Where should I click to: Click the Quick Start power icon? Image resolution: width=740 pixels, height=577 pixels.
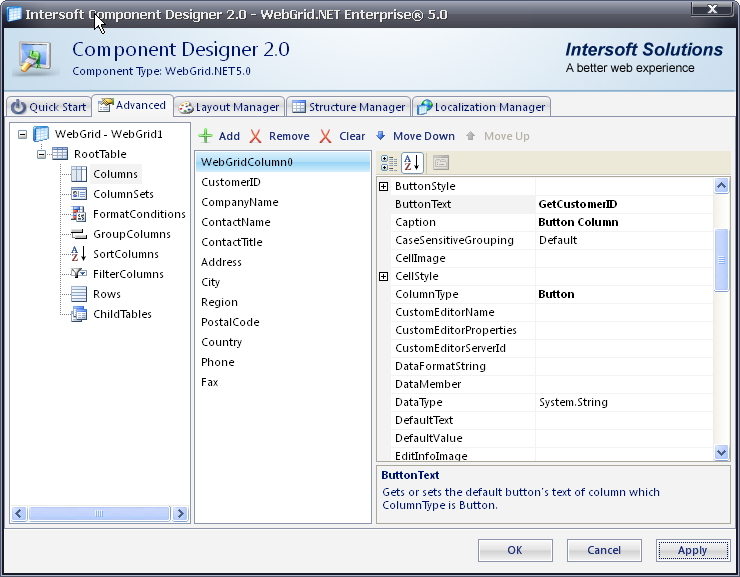(18, 107)
